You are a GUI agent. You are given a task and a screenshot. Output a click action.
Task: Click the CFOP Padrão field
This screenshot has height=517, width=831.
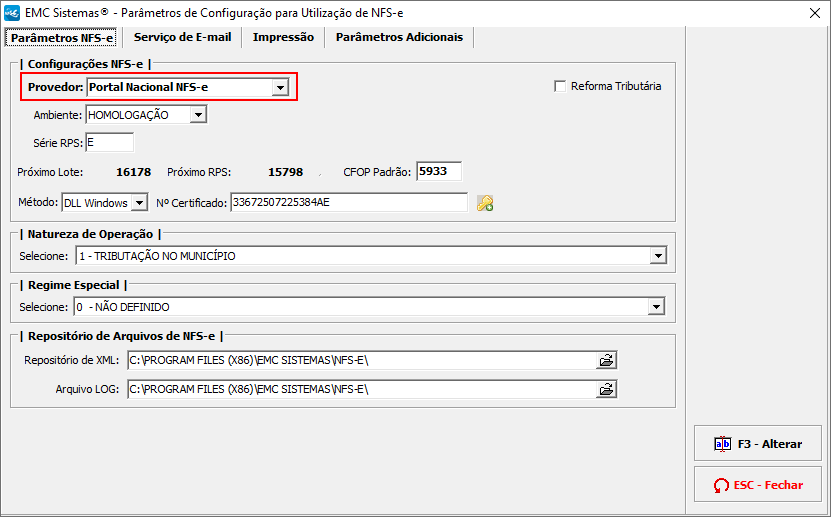439,172
